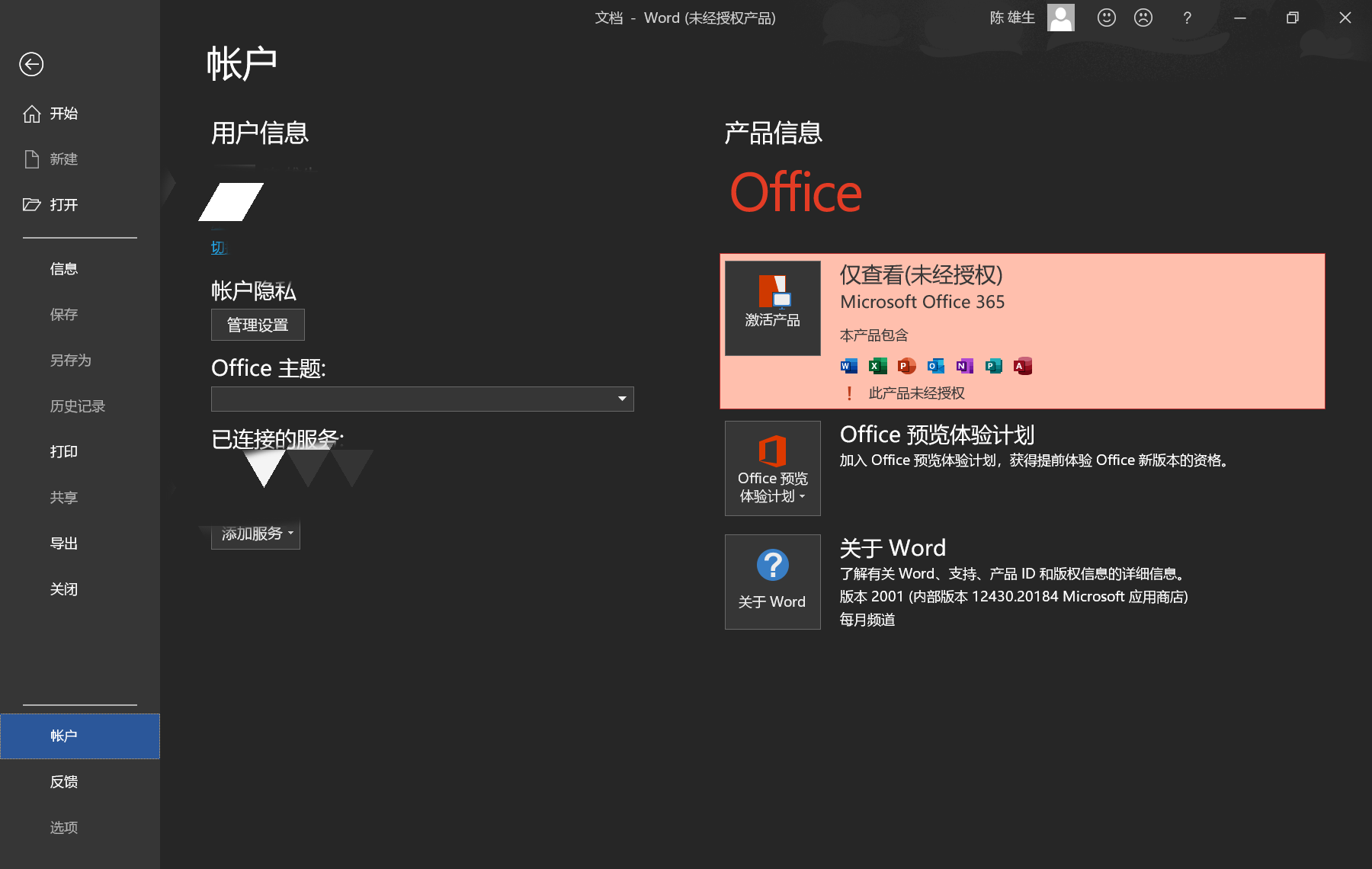Click the 用户信息 section heading
Image resolution: width=1372 pixels, height=869 pixels.
pyautogui.click(x=260, y=133)
